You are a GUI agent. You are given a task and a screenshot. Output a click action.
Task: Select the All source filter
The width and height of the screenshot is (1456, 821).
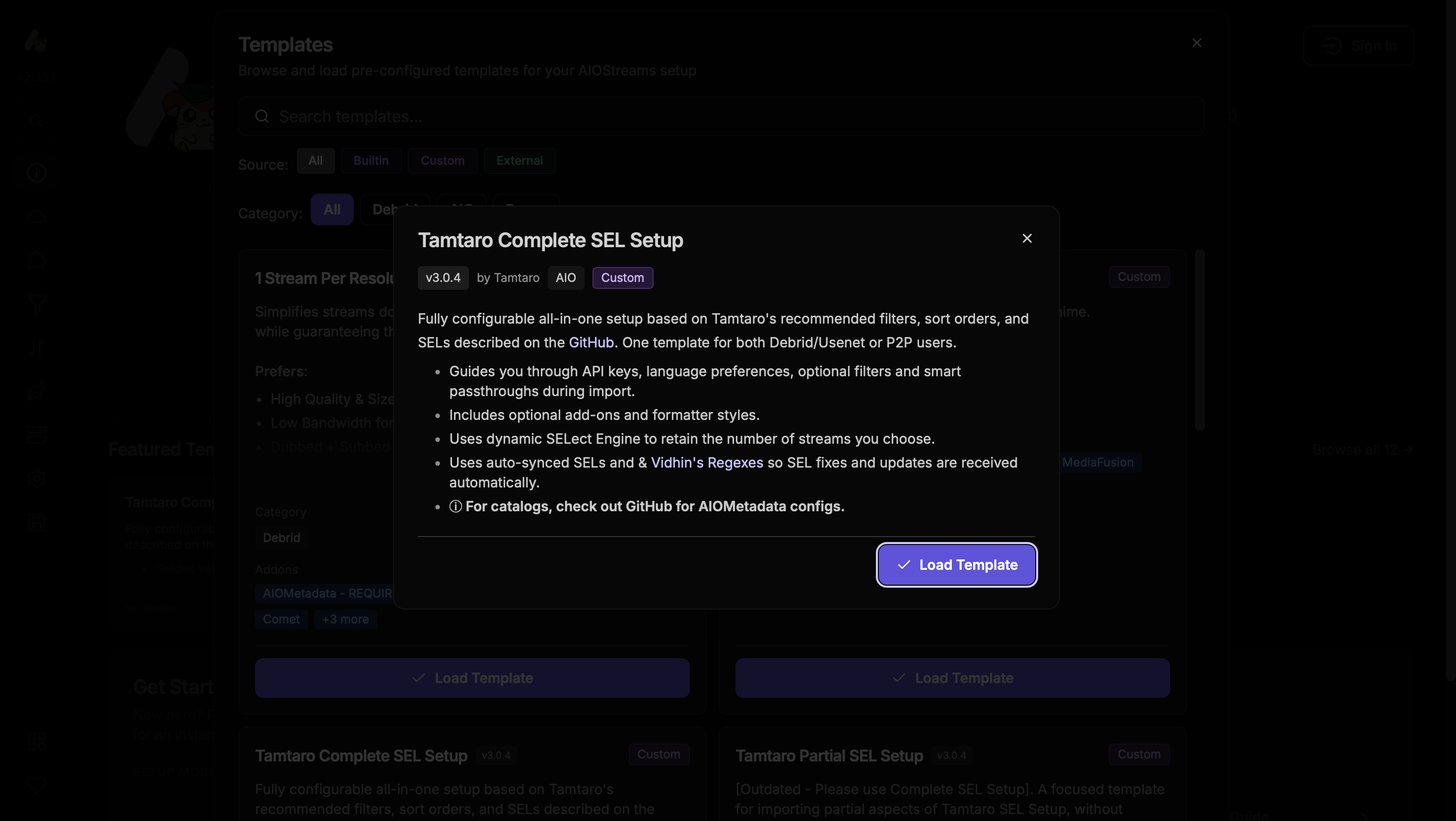(316, 161)
